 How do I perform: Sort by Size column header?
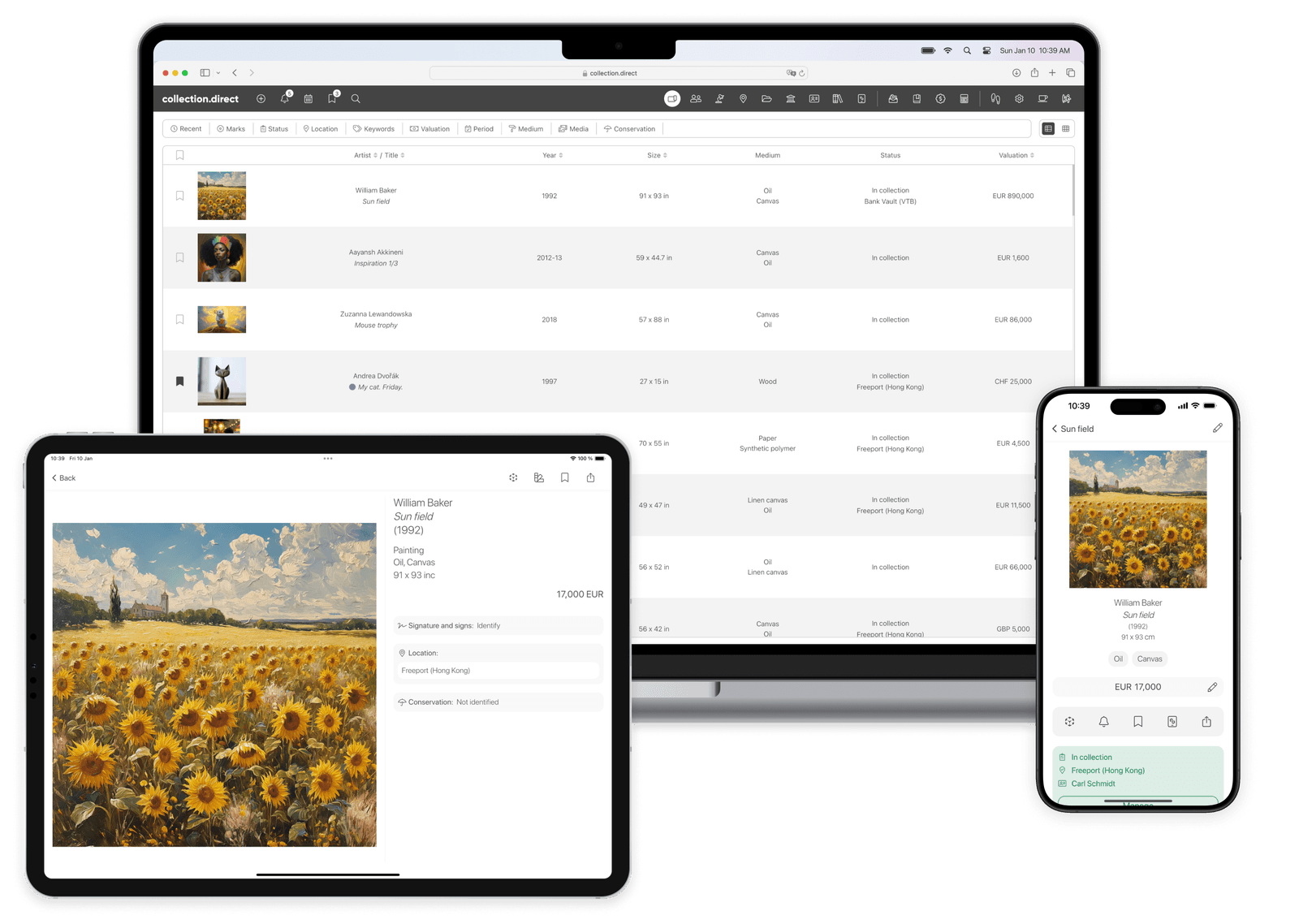click(657, 155)
